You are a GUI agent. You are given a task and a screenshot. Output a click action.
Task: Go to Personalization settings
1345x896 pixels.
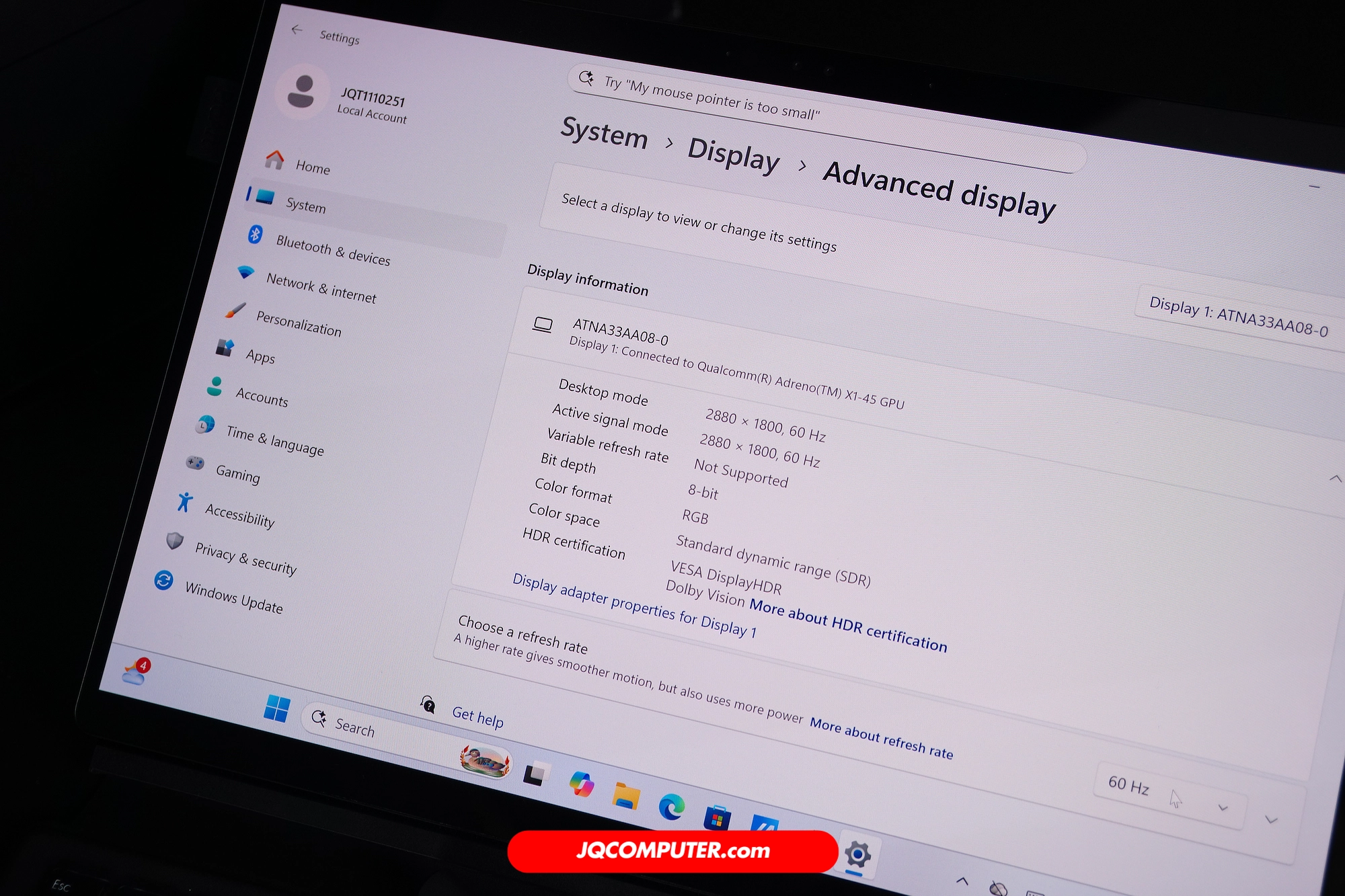pos(298,324)
